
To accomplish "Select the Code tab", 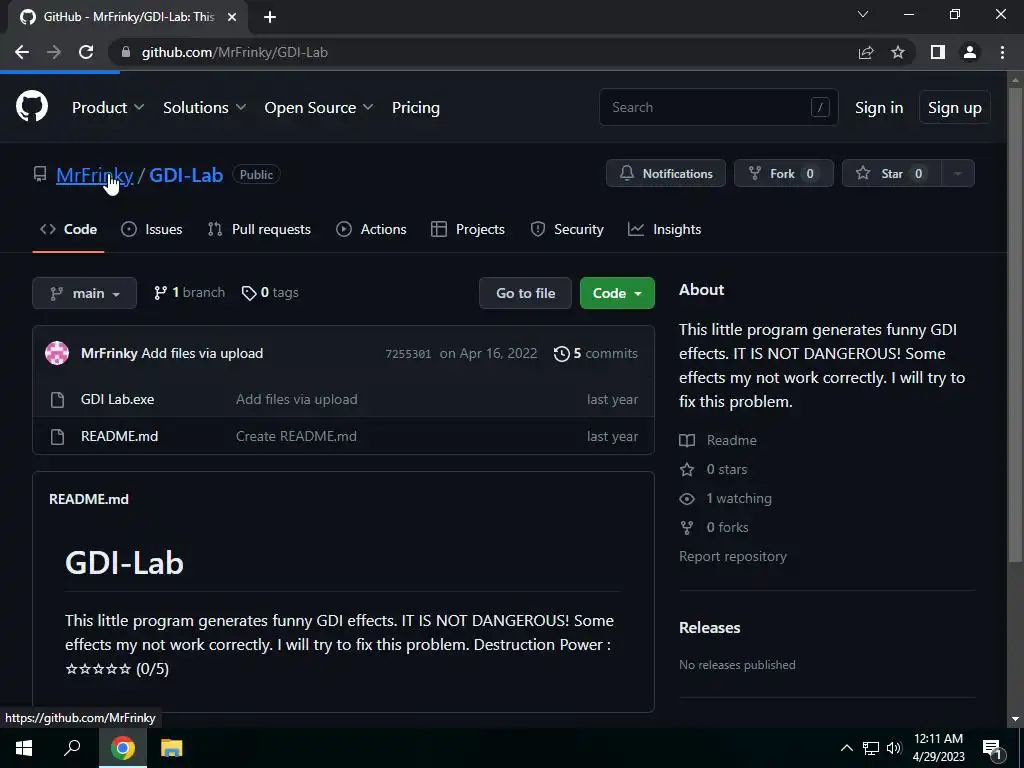I will coord(69,229).
